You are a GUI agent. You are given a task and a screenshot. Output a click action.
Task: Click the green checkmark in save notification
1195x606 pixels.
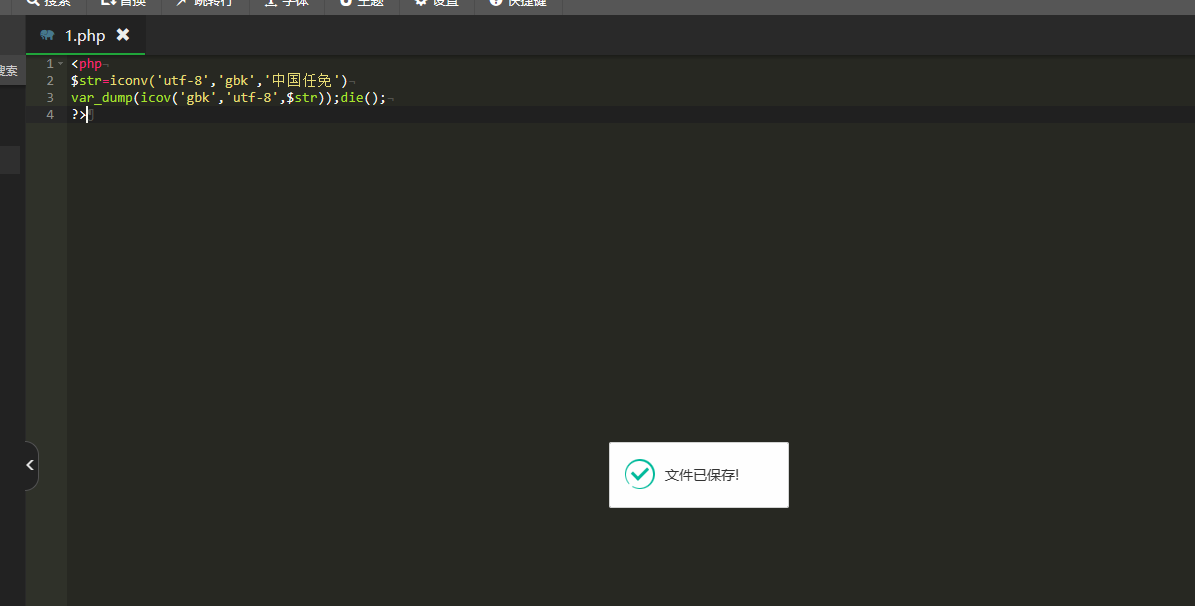[639, 474]
